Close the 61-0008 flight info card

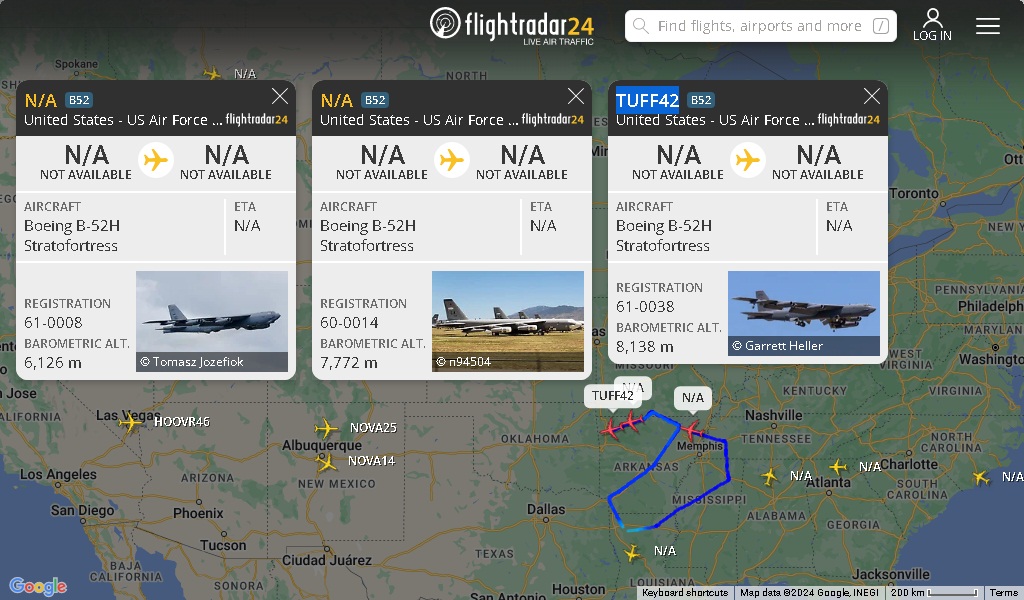click(280, 97)
